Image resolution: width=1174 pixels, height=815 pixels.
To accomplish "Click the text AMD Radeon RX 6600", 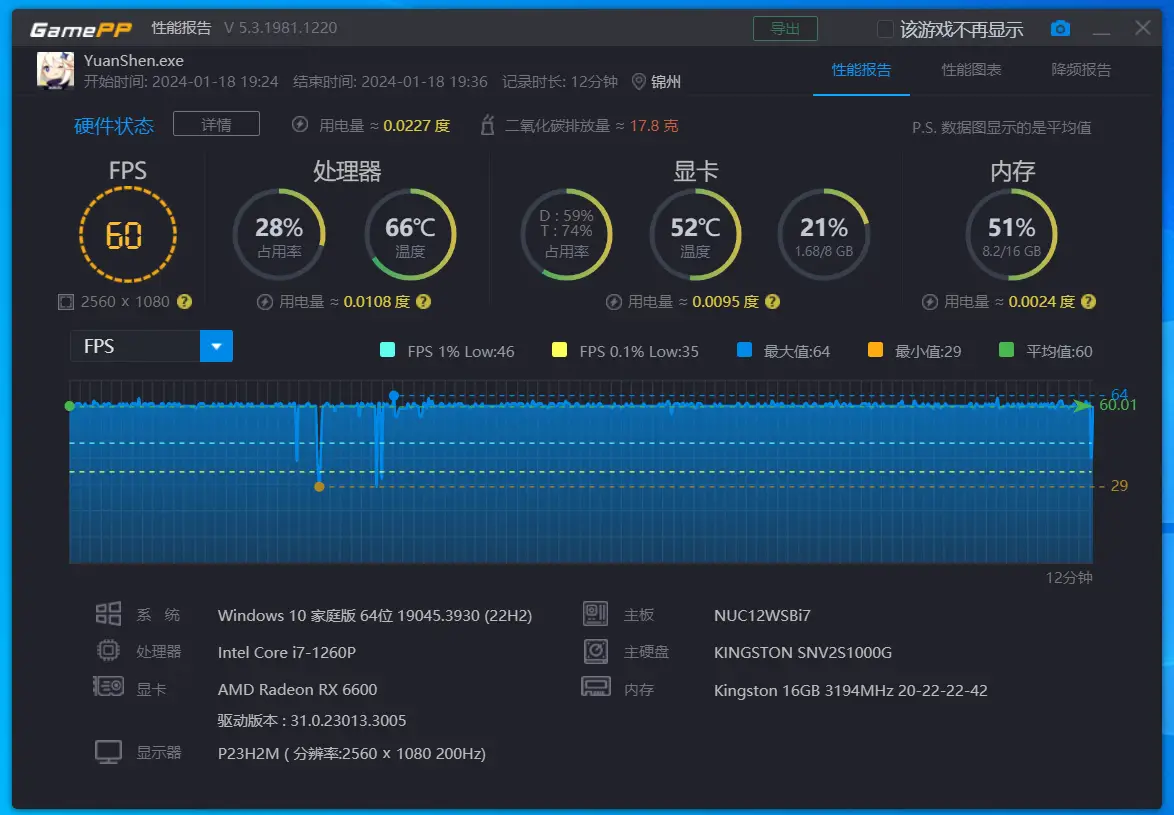I will click(297, 689).
